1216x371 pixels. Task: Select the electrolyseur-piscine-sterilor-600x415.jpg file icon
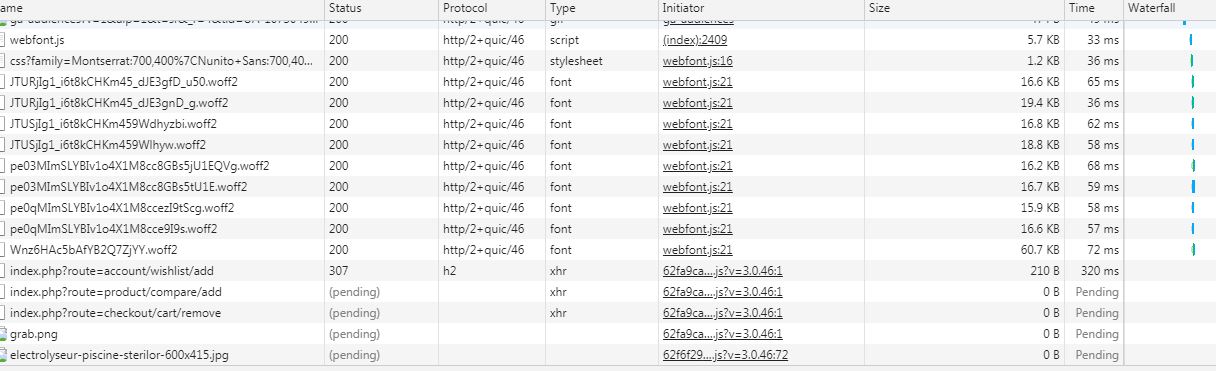(x=4, y=355)
